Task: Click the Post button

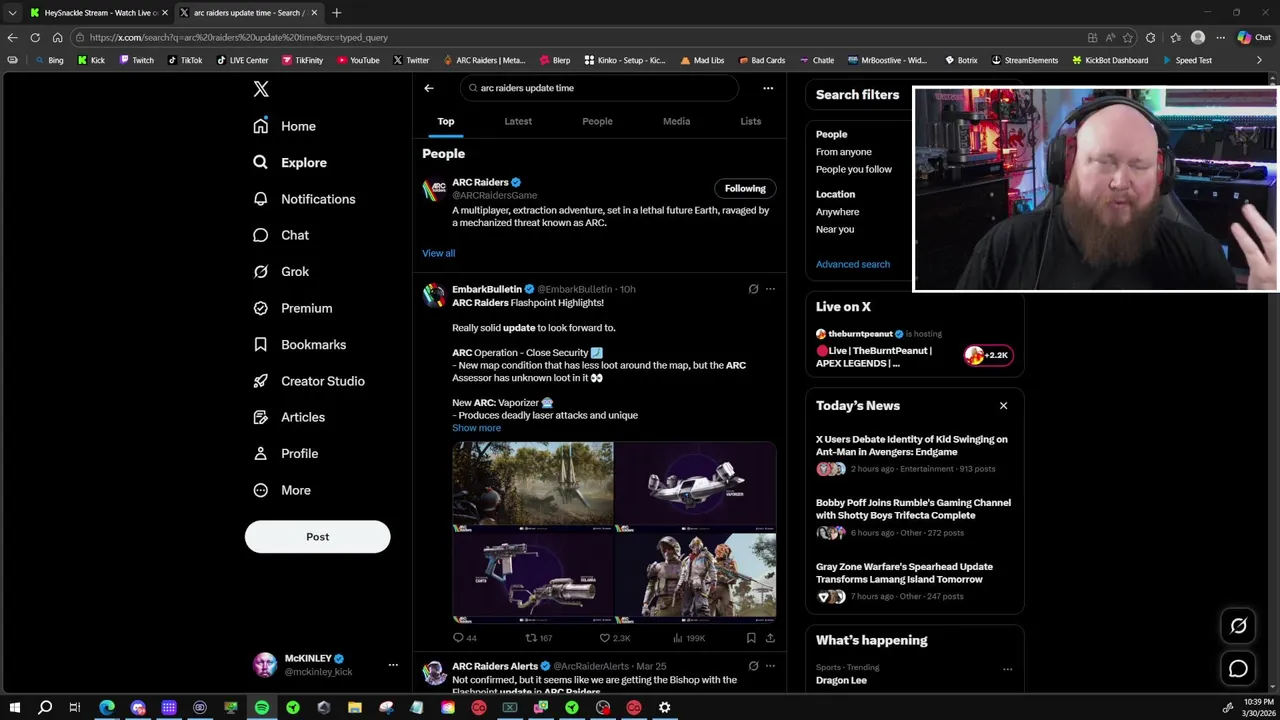Action: point(317,537)
